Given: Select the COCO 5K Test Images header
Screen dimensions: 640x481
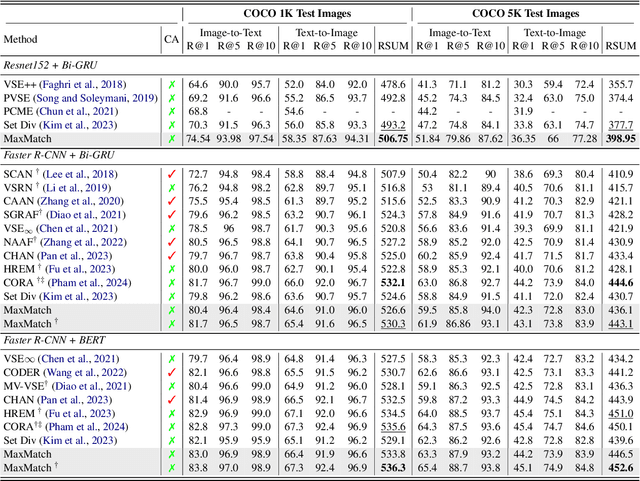Looking at the screenshot, I should pyautogui.click(x=525, y=15).
